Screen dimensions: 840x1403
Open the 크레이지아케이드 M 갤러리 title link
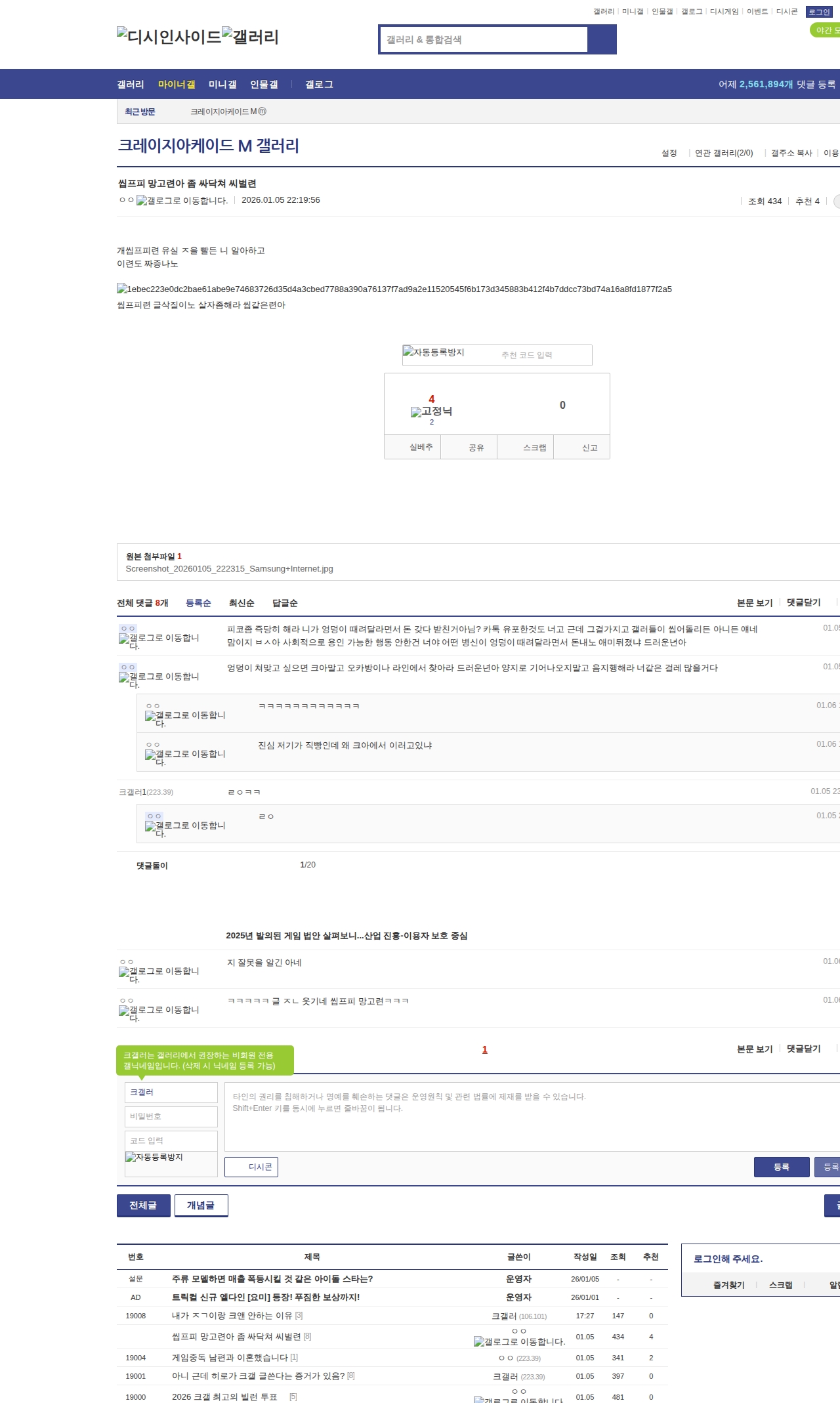point(208,146)
